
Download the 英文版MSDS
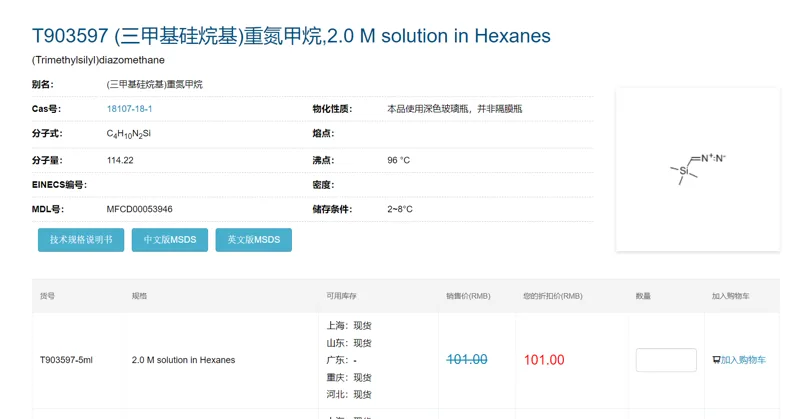[x=254, y=240]
